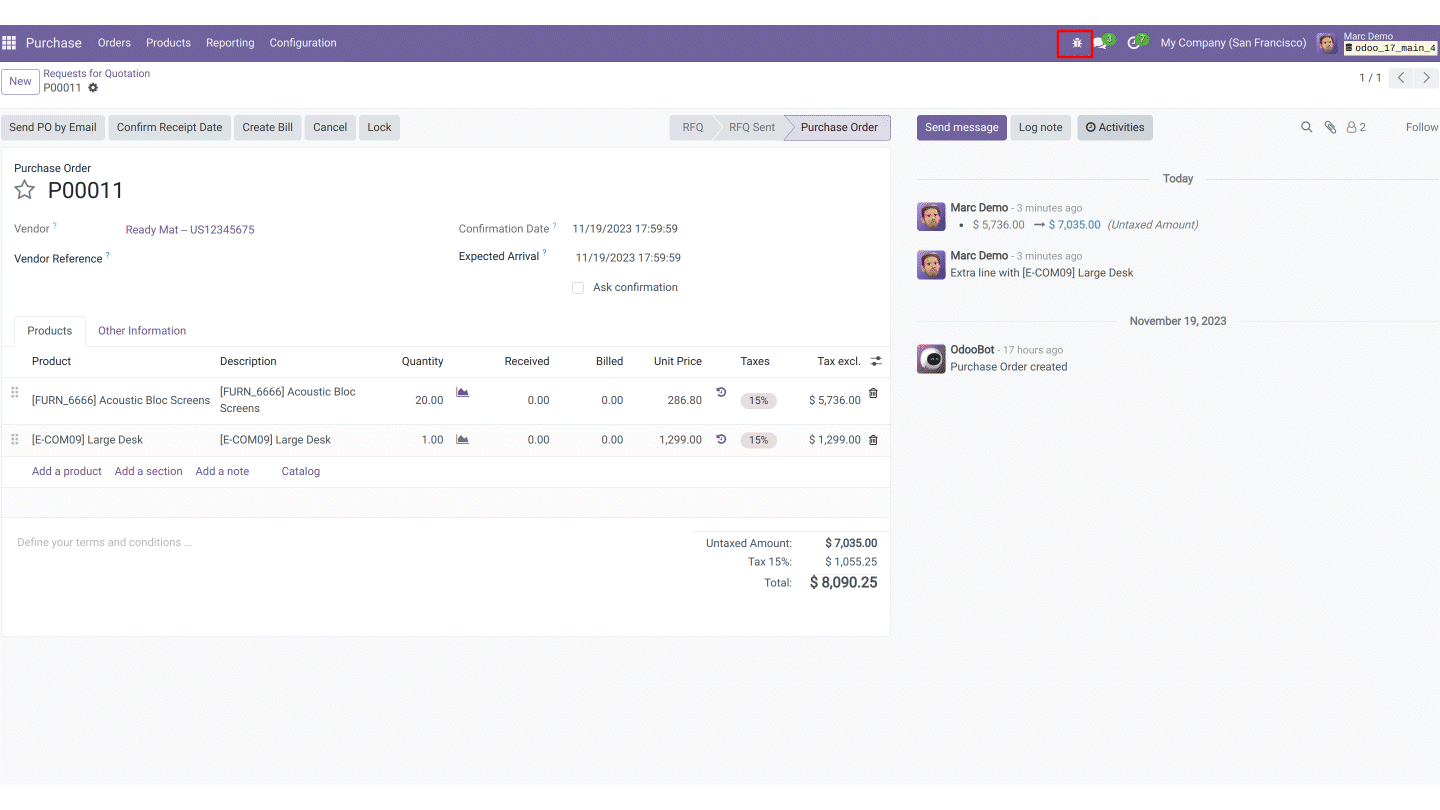Switch to the Other Information tab
The width and height of the screenshot is (1440, 810).
[142, 331]
